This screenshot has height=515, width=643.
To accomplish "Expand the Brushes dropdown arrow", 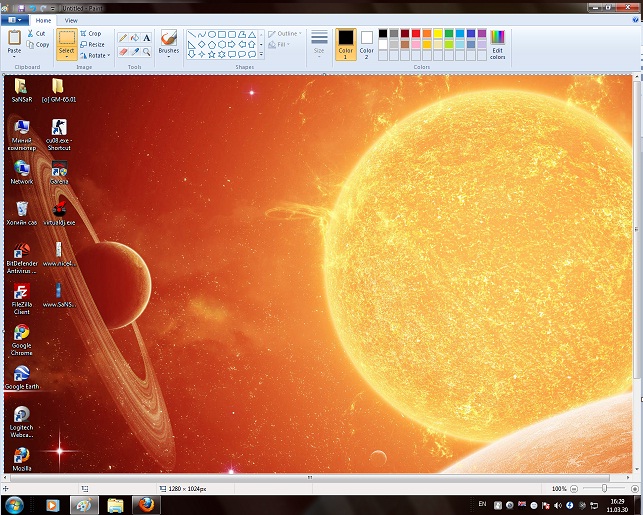I will point(169,57).
